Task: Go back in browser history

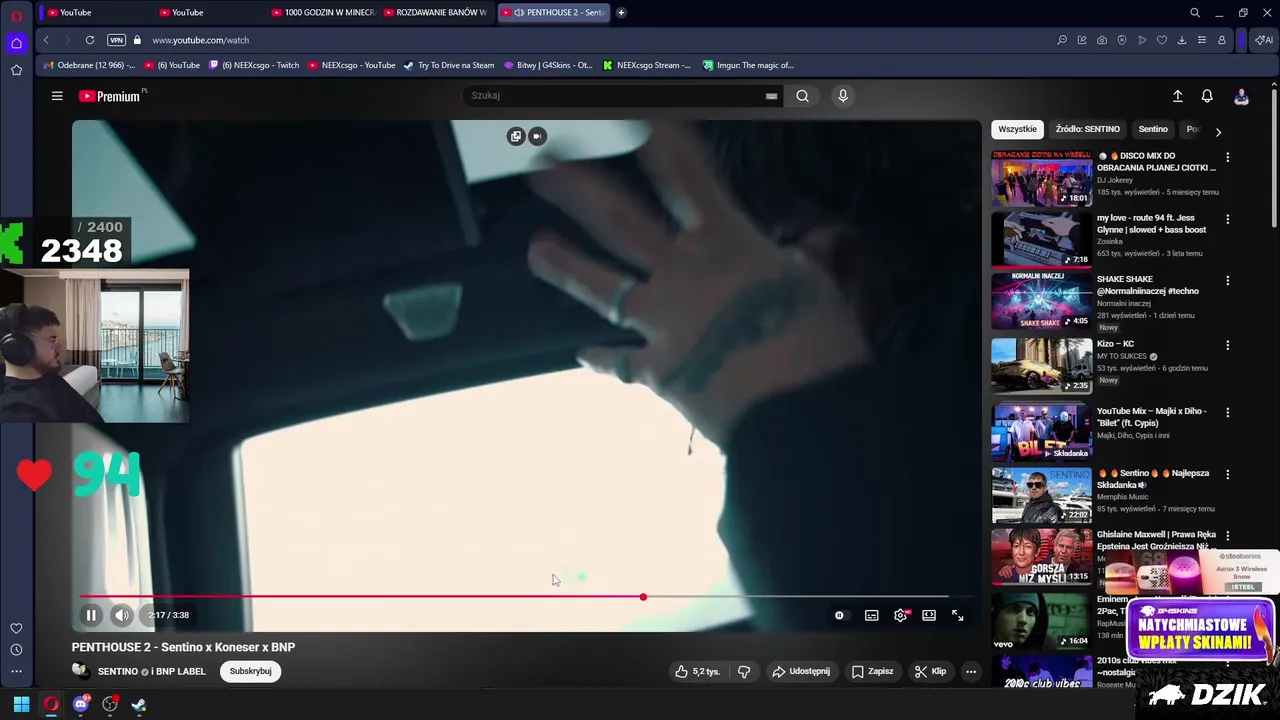Action: (46, 40)
